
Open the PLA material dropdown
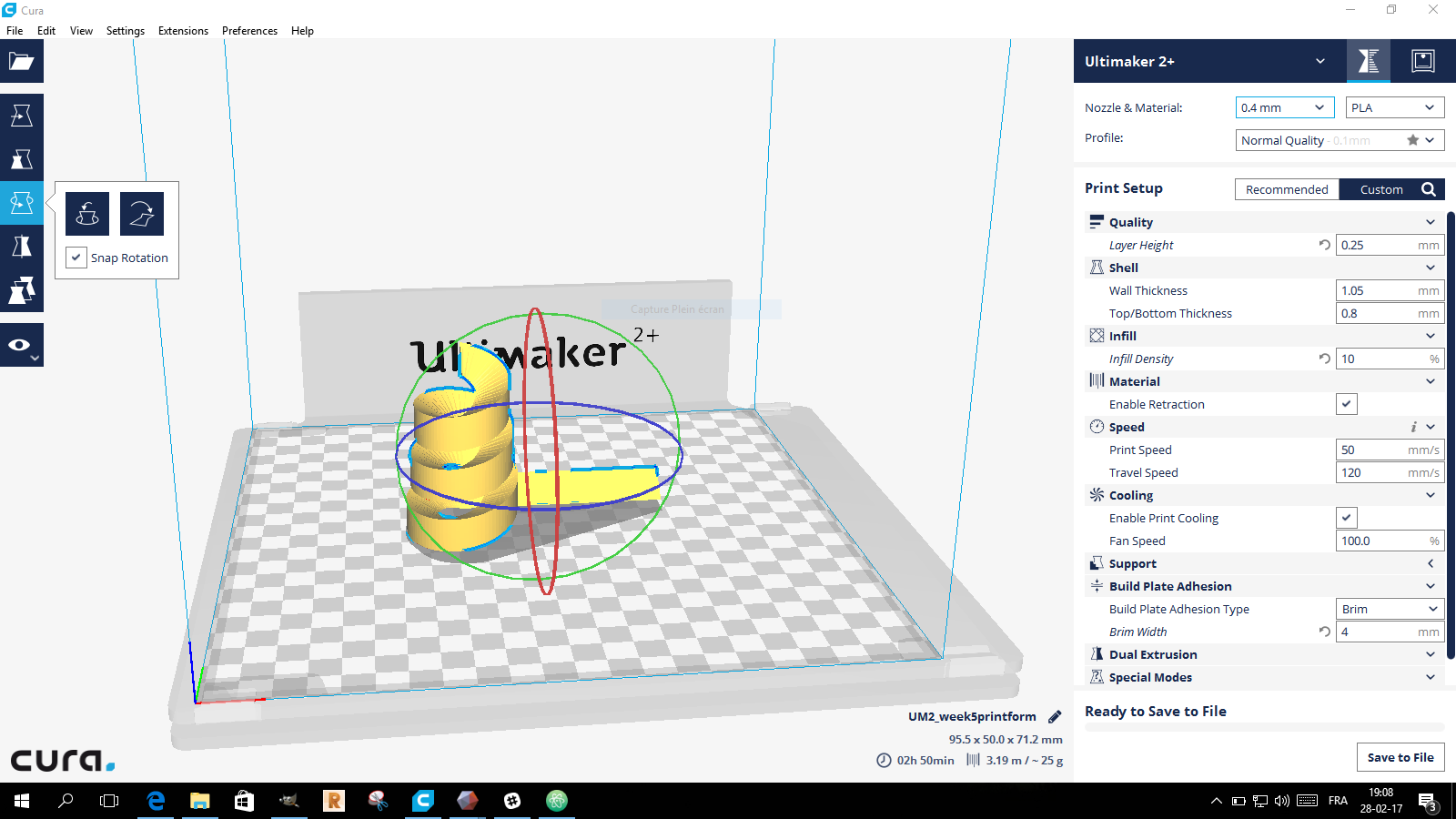coord(1395,107)
